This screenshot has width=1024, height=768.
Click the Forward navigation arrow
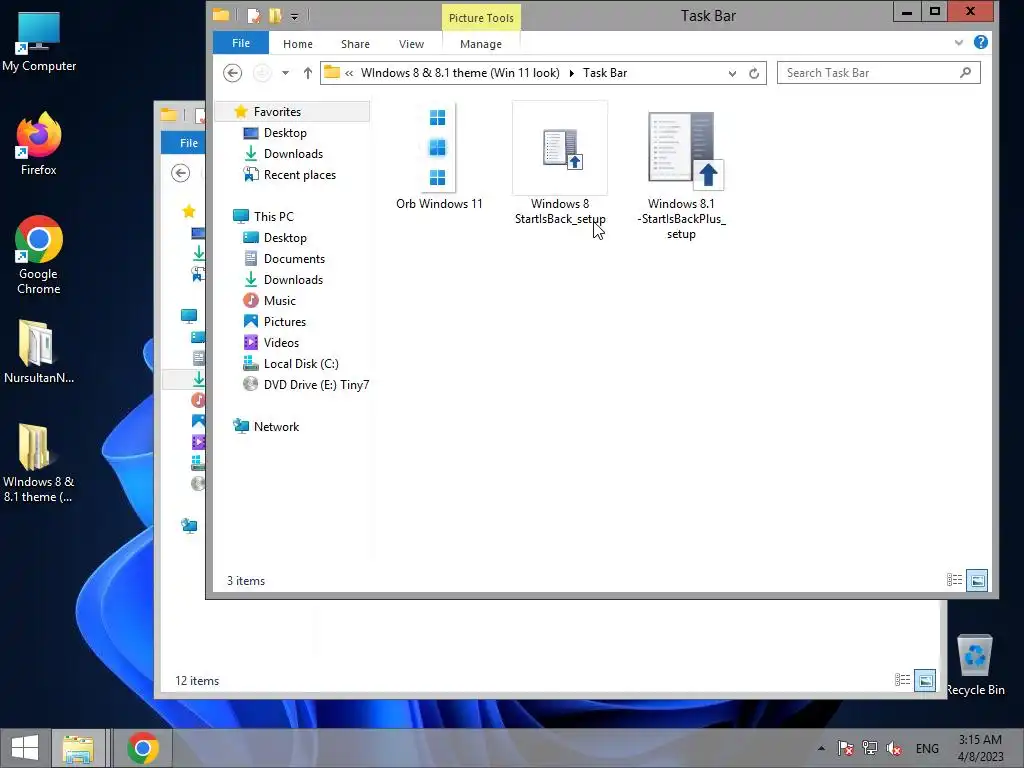262,72
